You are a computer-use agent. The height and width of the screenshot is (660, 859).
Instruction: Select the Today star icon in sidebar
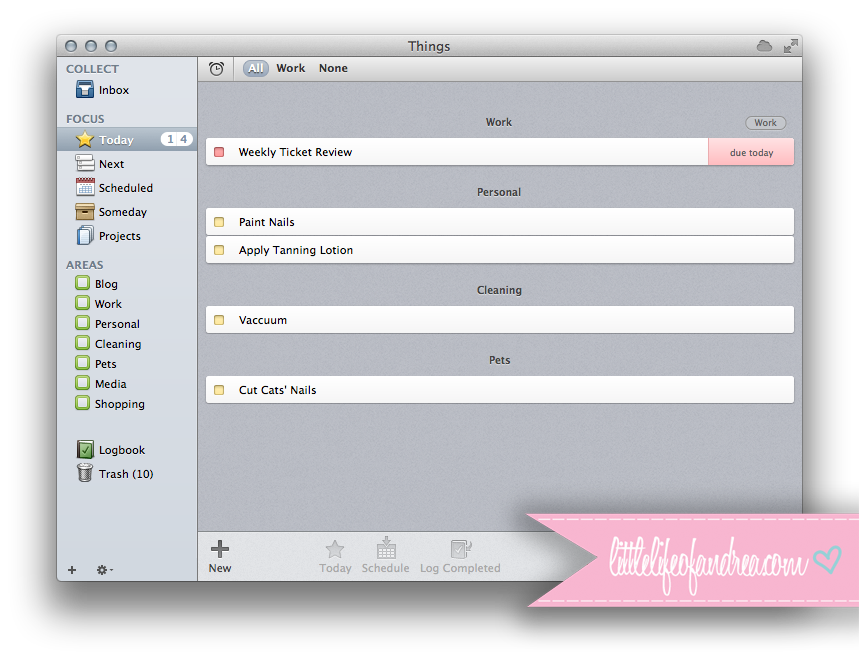point(85,140)
